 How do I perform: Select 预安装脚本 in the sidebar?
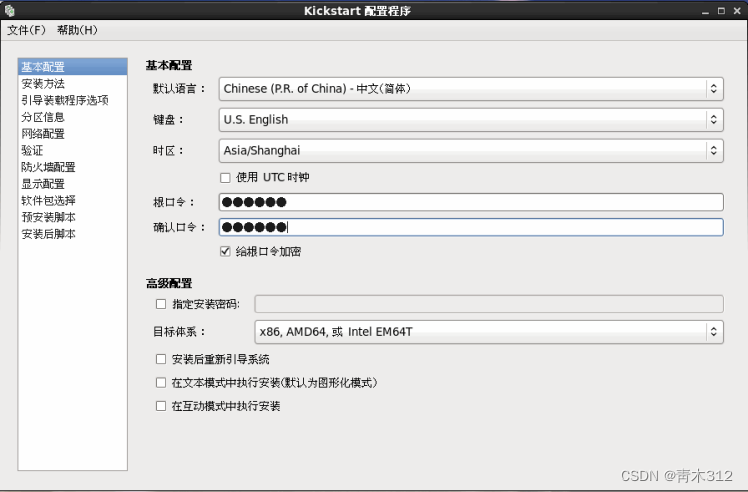(73, 217)
